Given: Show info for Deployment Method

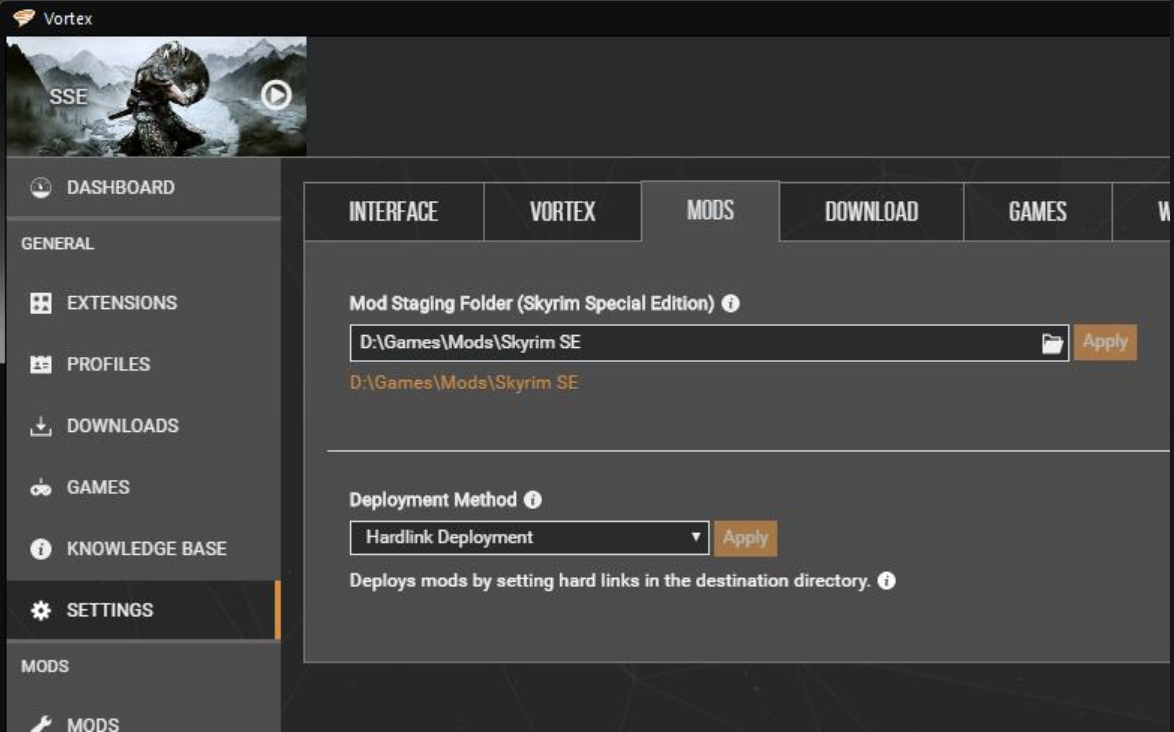Looking at the screenshot, I should (532, 499).
